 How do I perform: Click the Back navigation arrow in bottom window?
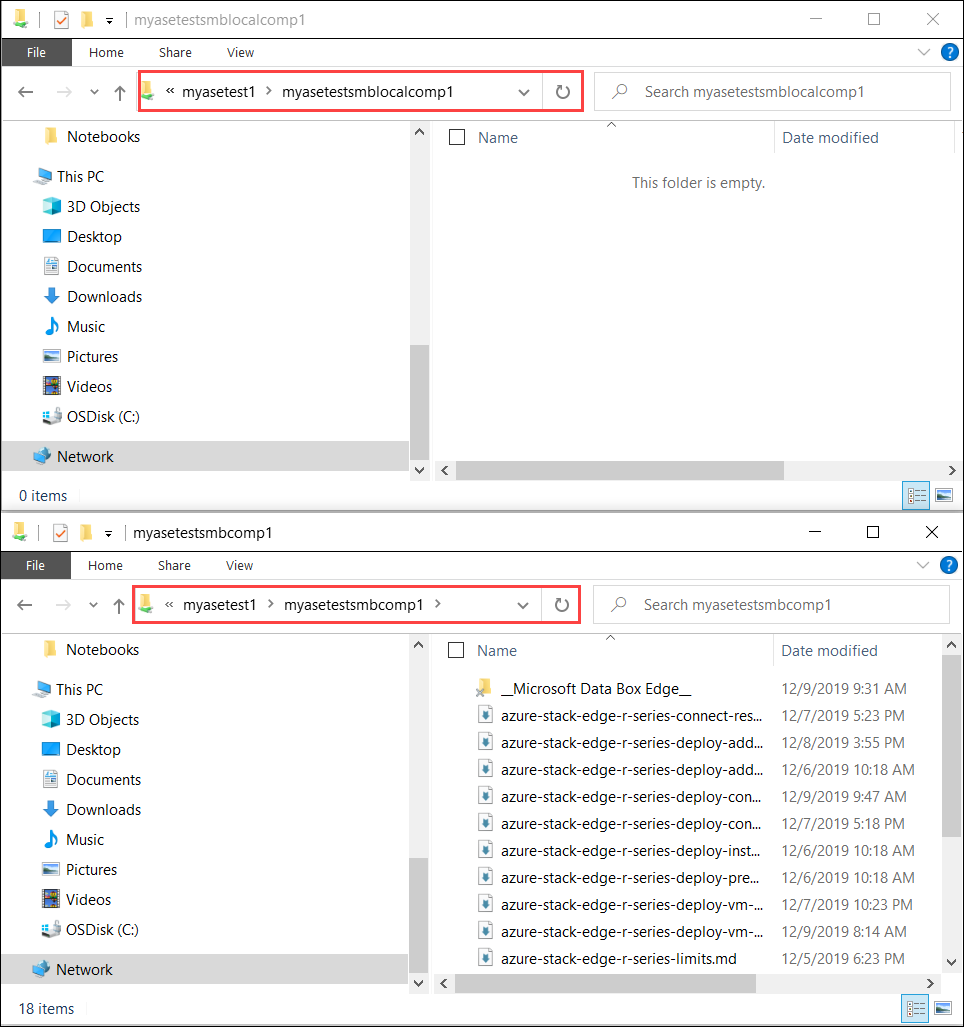(25, 604)
